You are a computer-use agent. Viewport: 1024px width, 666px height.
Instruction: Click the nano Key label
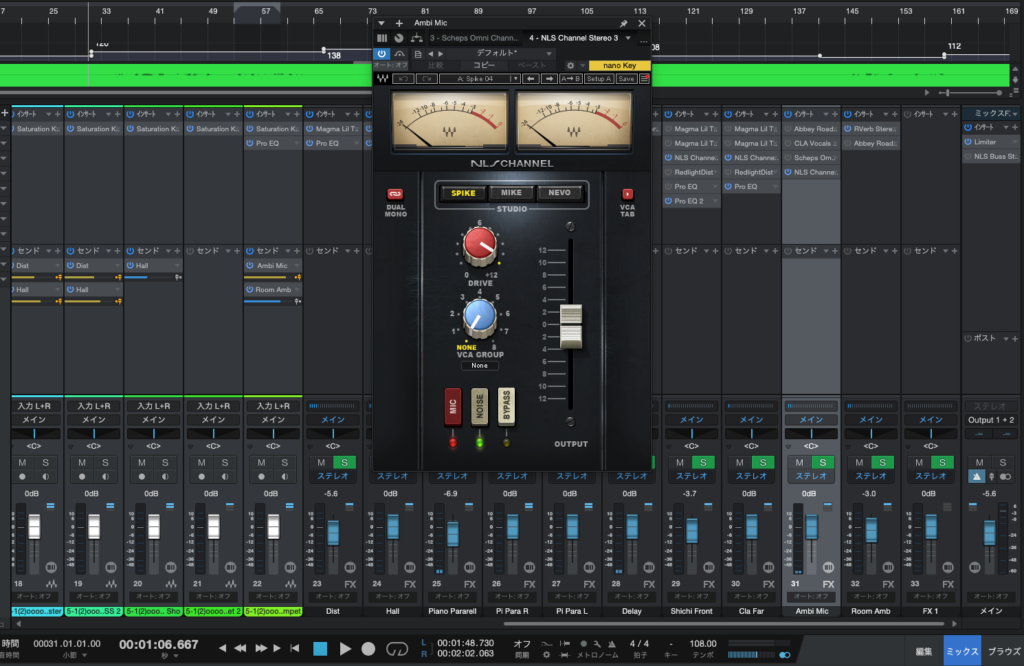pyautogui.click(x=620, y=65)
